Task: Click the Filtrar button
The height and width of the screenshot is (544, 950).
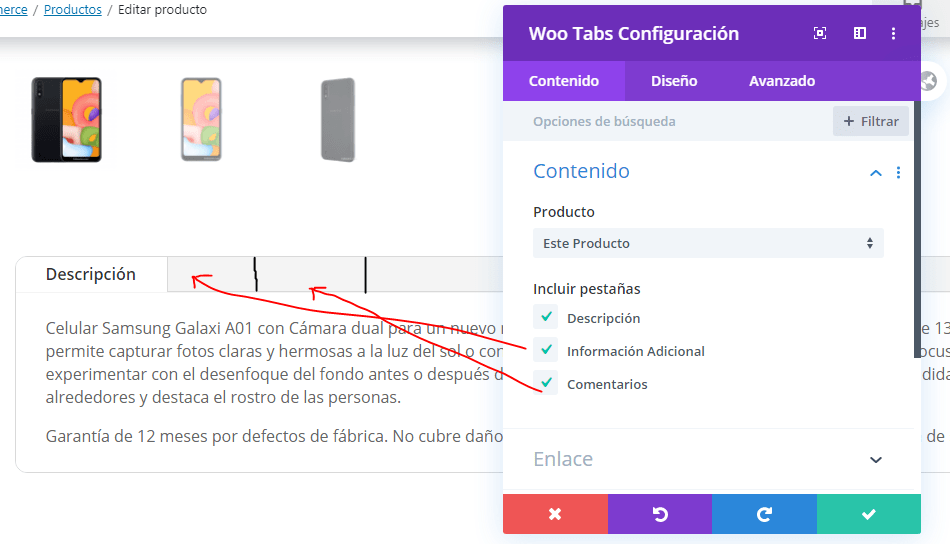Action: tap(871, 121)
